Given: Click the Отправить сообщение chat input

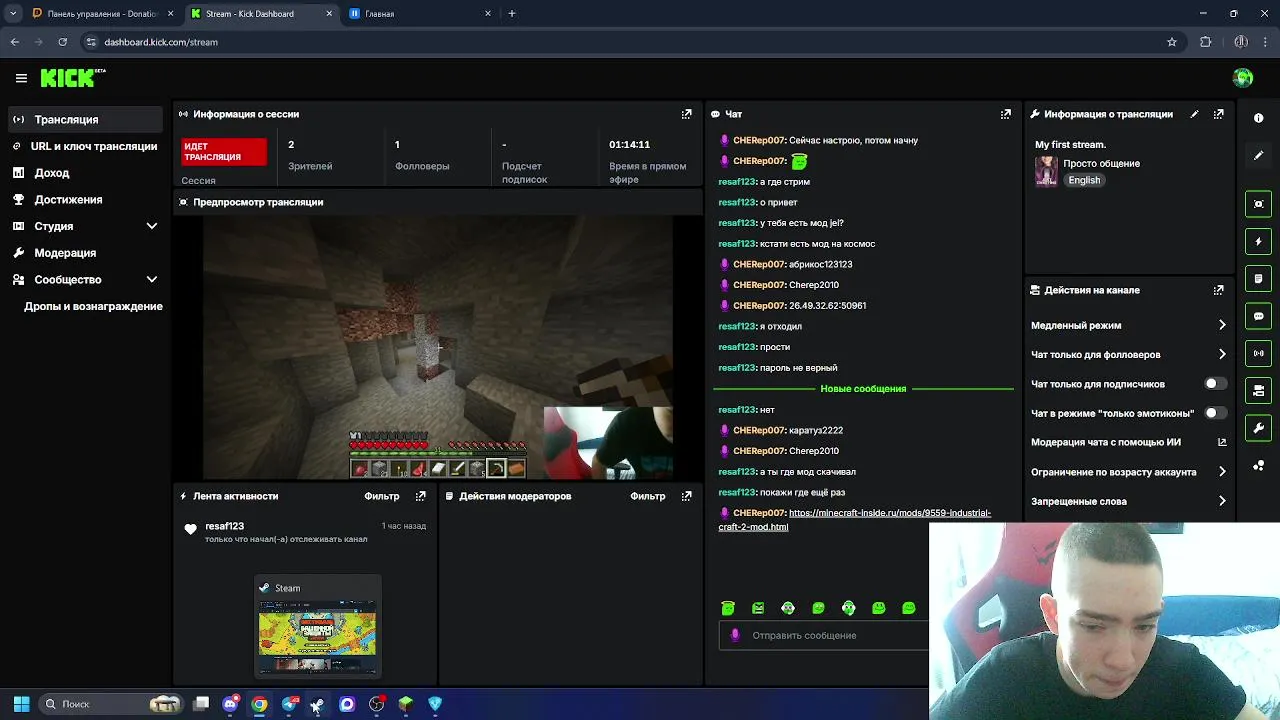Looking at the screenshot, I should click(823, 635).
